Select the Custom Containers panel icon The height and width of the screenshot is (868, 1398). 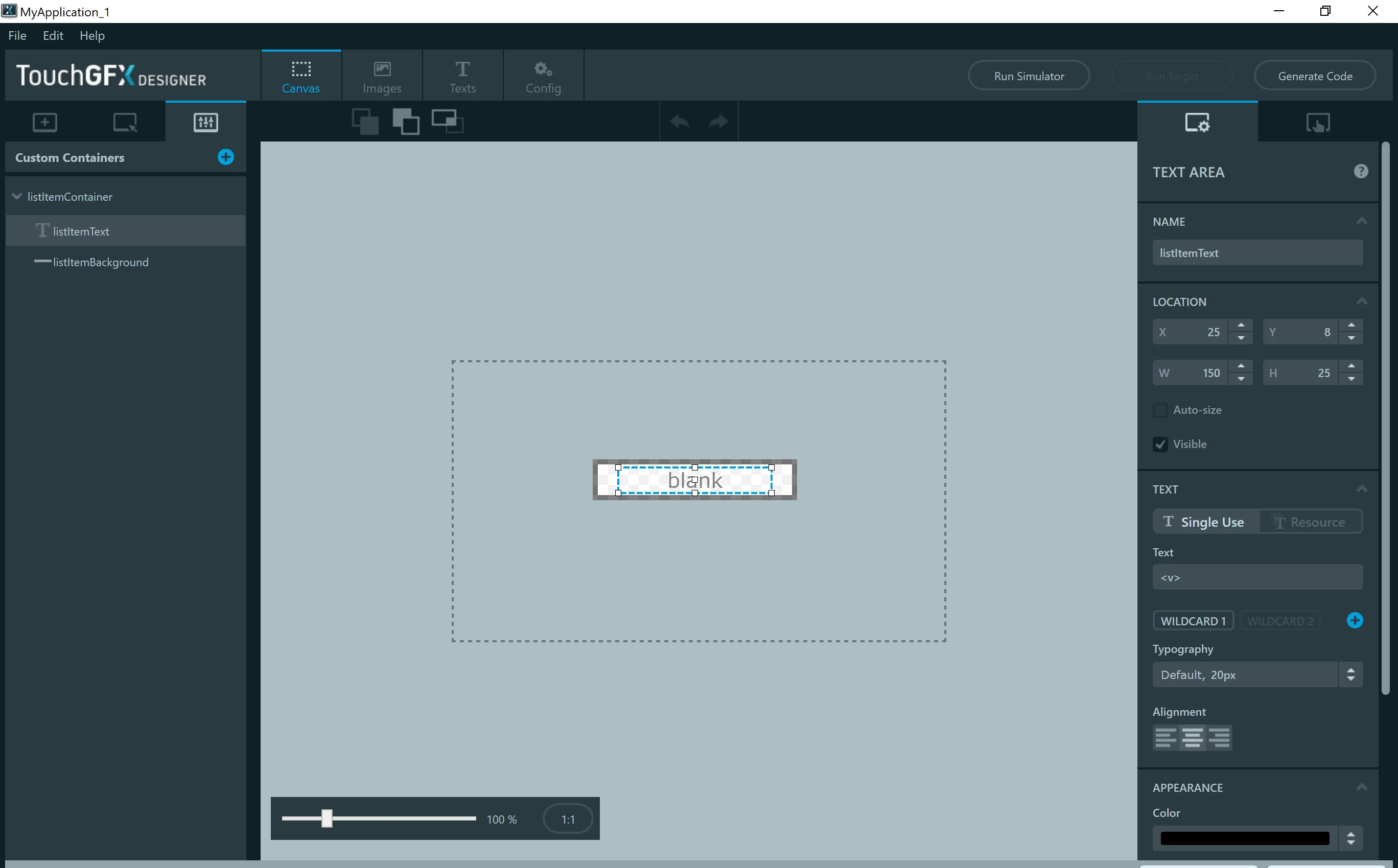click(205, 122)
